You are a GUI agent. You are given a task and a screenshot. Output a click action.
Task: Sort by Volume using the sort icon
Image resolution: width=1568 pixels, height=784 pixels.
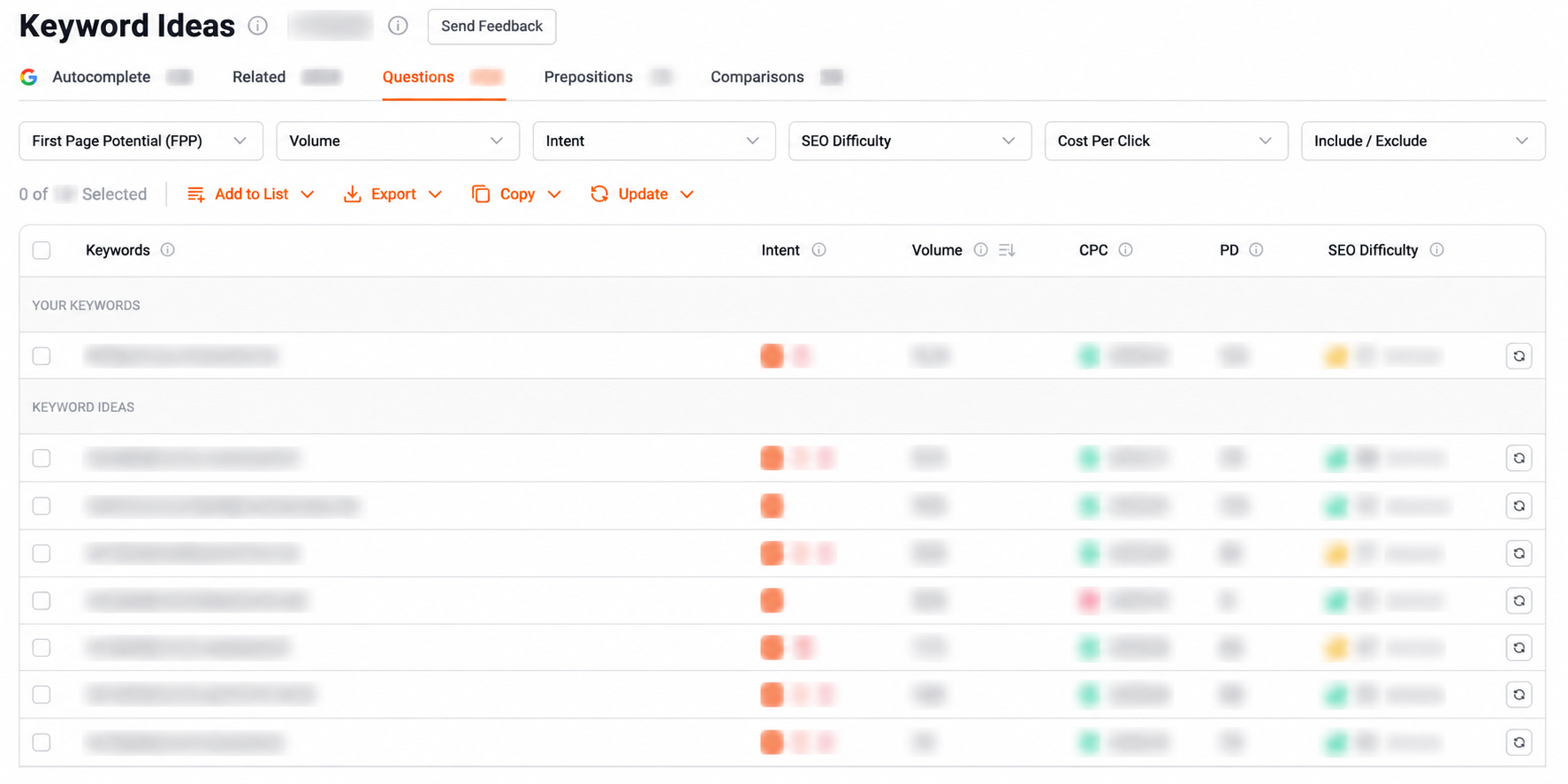(1007, 250)
